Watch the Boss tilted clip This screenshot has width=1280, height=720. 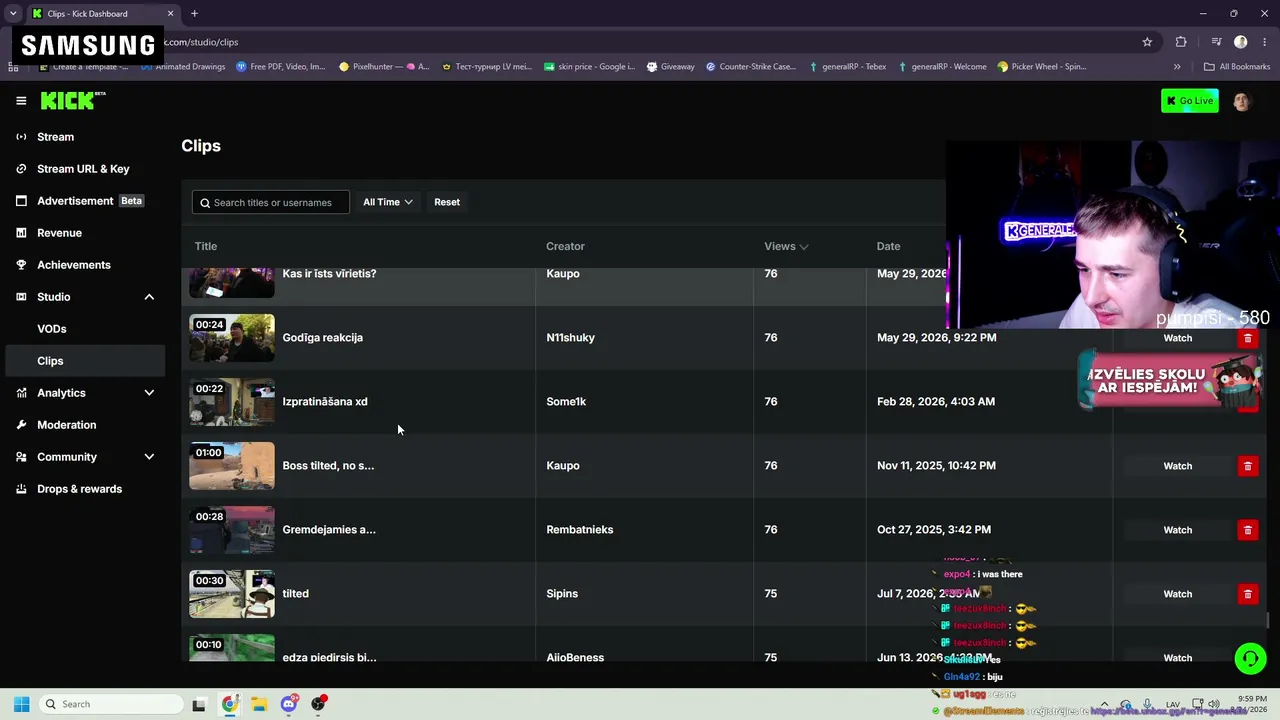(1177, 466)
